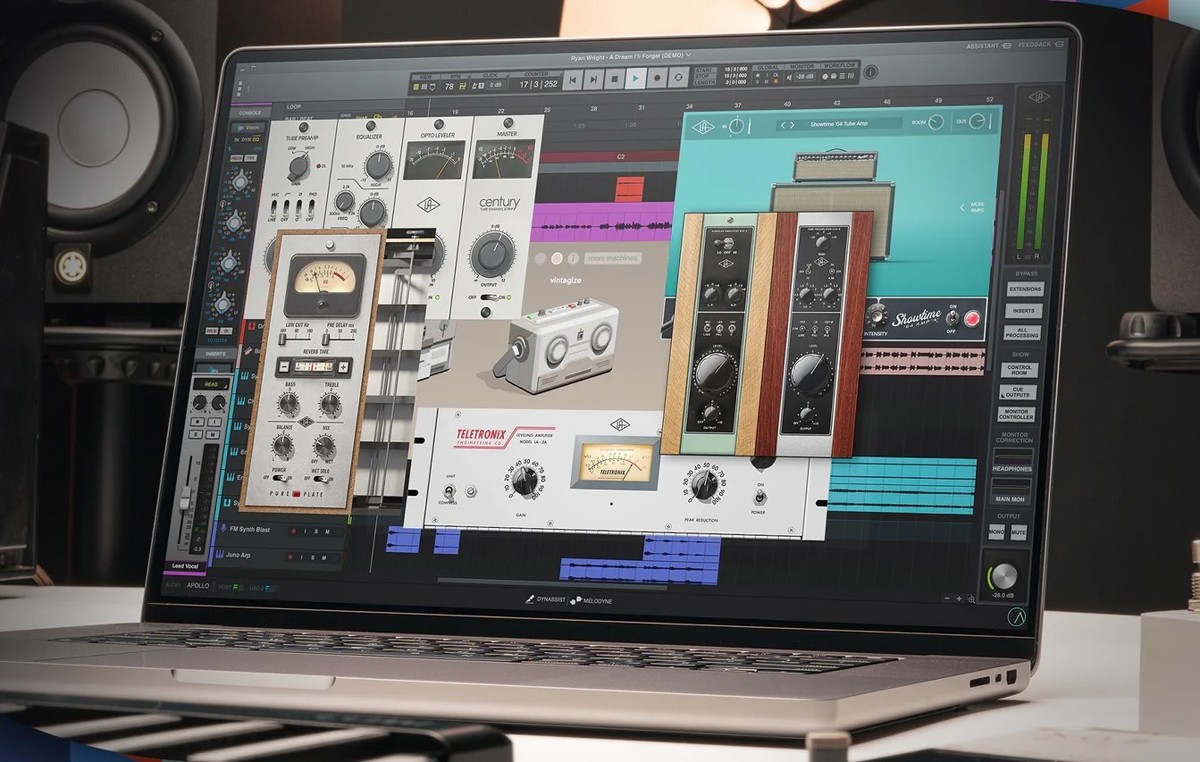Select Main Mon monitor correction
This screenshot has height=762, width=1200.
point(1010,490)
